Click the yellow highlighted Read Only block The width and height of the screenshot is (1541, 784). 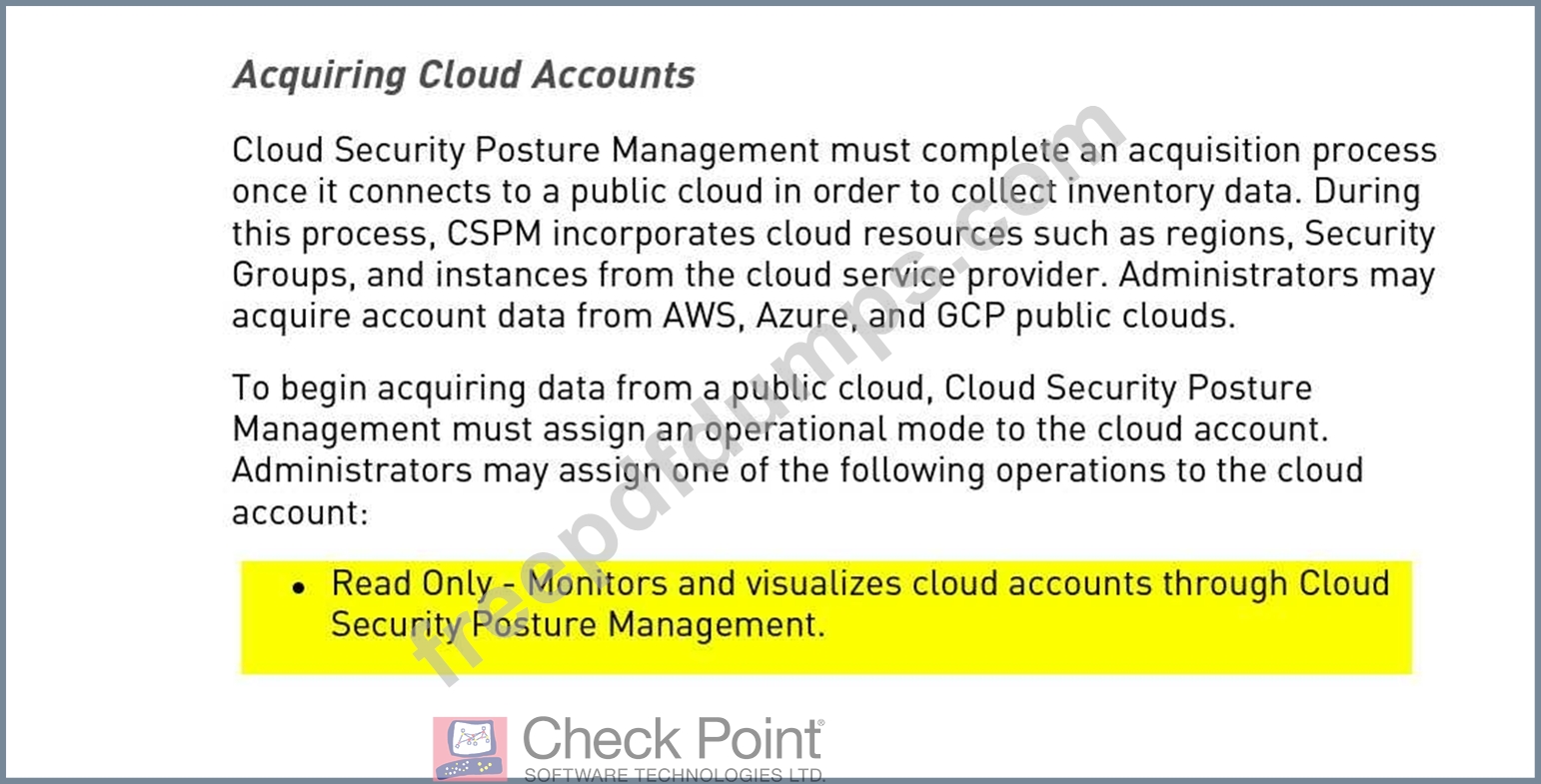pos(826,617)
